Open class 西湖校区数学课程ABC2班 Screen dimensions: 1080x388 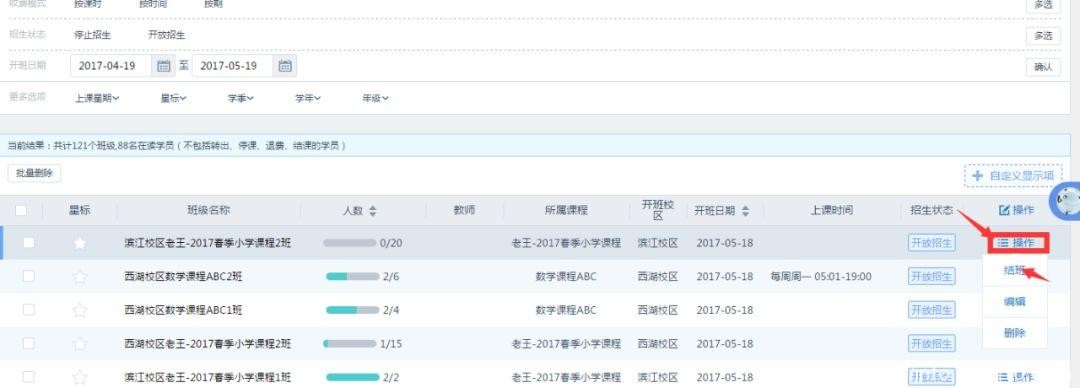click(x=183, y=276)
